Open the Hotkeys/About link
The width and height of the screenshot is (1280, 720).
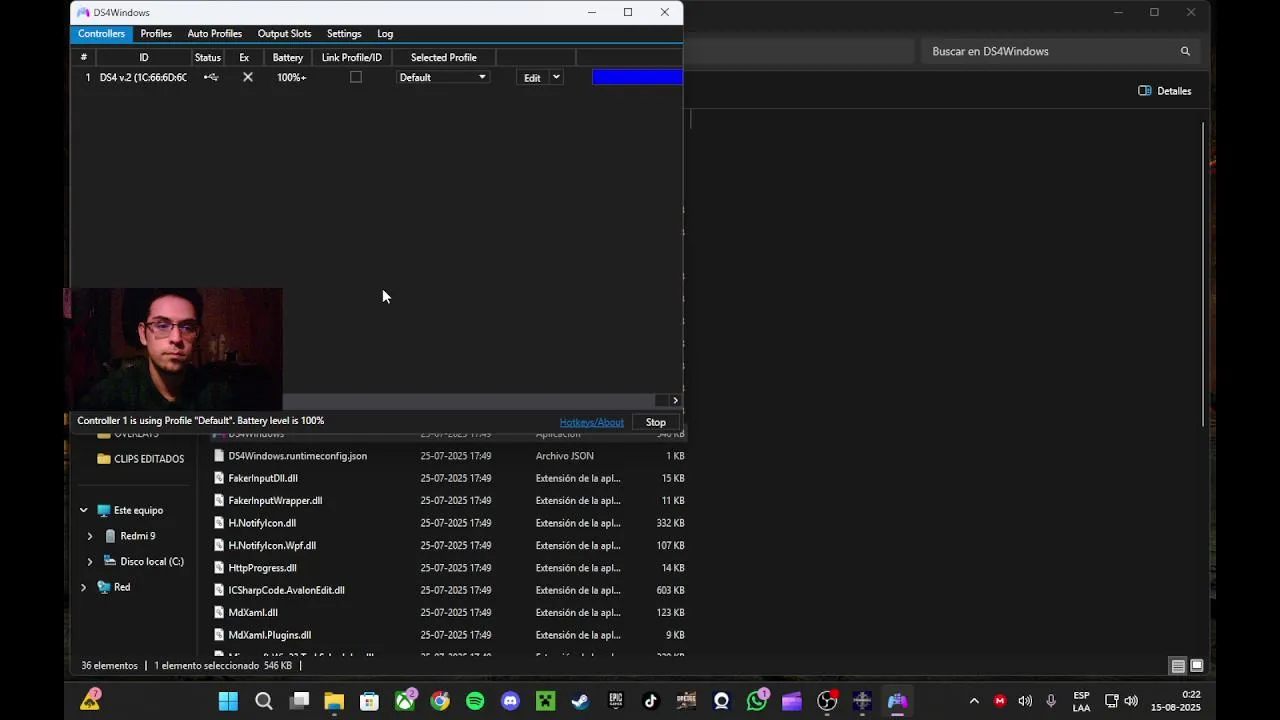pyautogui.click(x=592, y=422)
